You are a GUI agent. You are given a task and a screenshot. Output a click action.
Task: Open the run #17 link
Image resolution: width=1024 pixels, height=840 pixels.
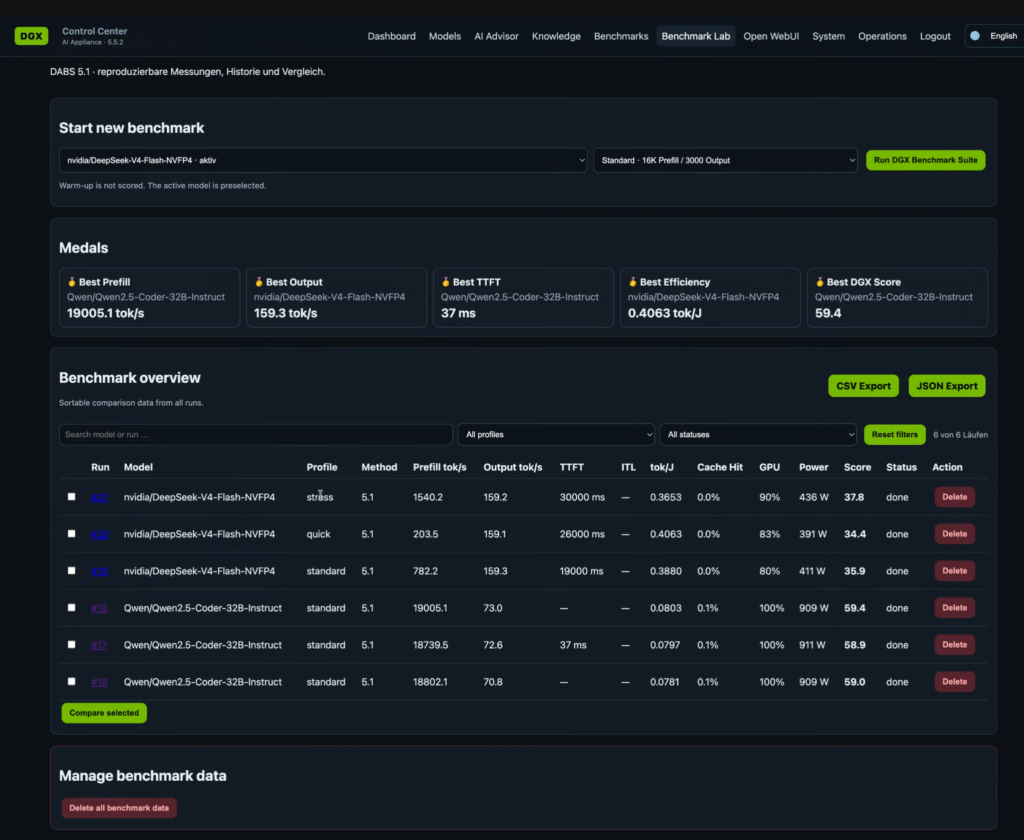[99, 645]
